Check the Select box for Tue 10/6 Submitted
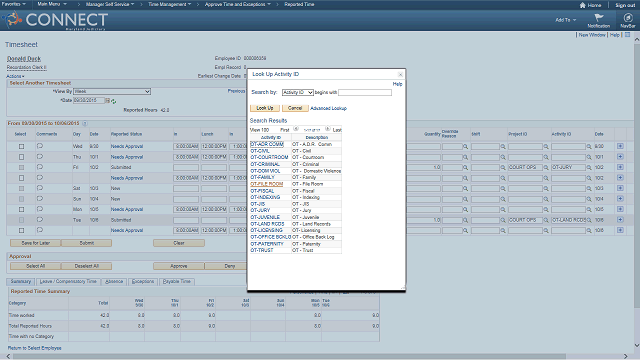The image size is (640, 360). coord(21,220)
